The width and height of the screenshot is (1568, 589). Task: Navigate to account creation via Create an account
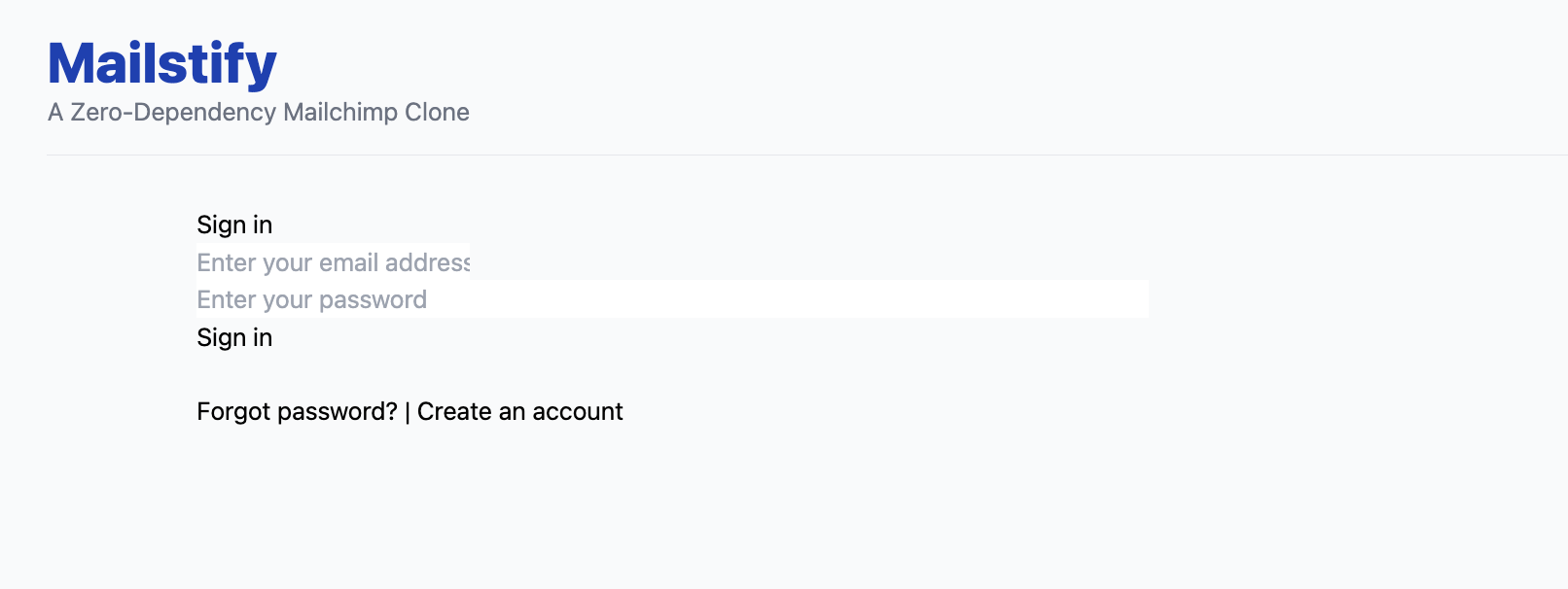pos(519,411)
